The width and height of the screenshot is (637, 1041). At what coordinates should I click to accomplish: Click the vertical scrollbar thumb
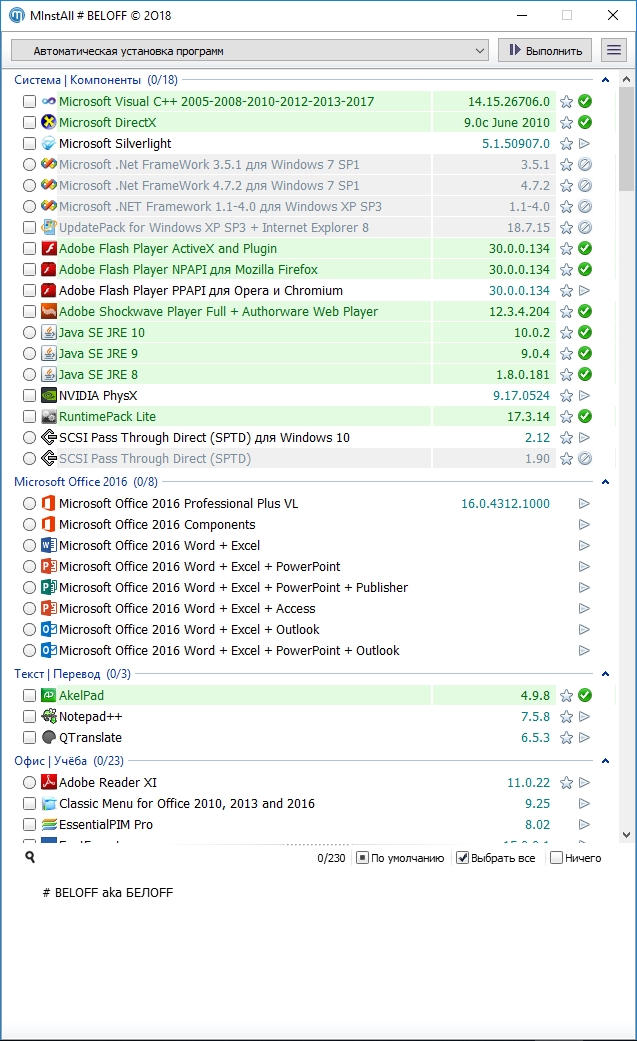point(626,139)
